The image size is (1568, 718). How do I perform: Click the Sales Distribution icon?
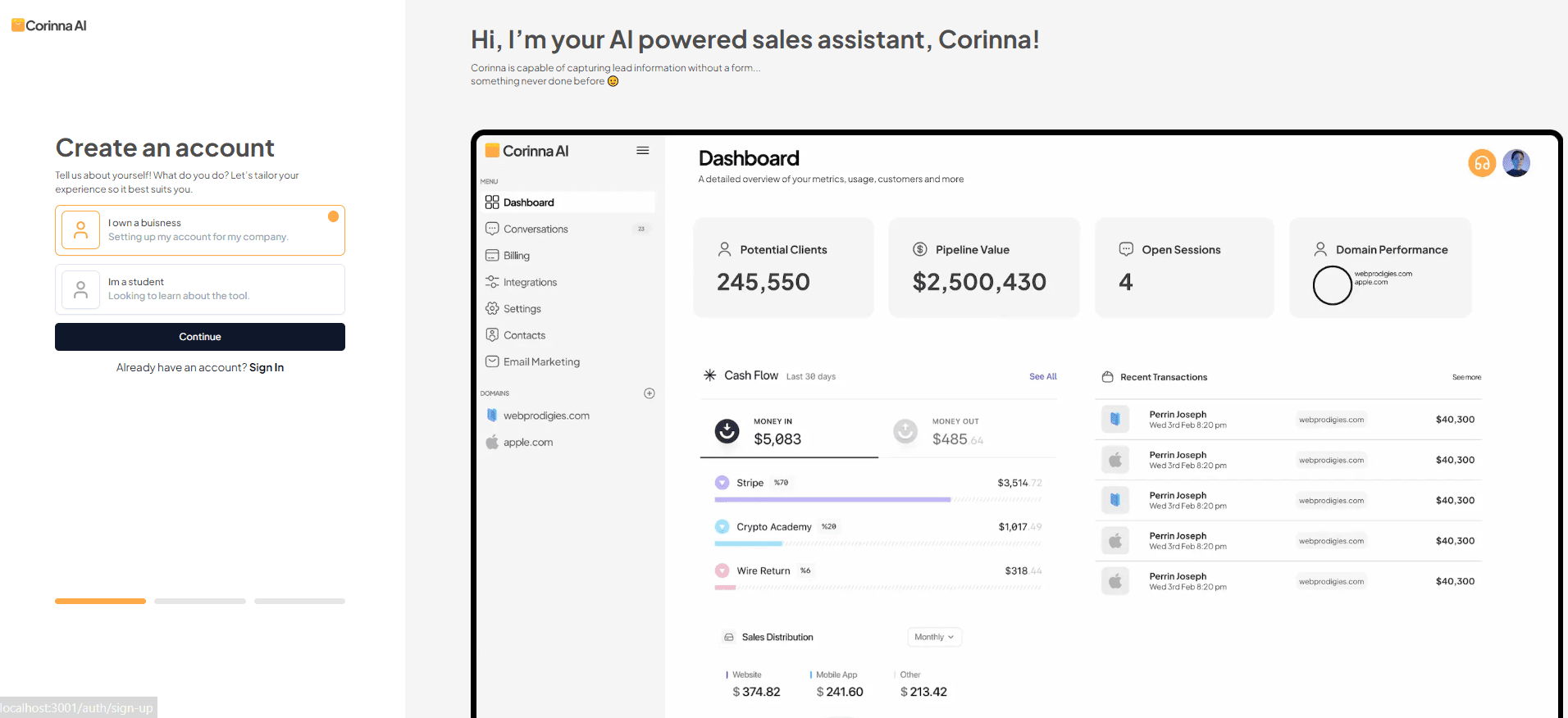click(729, 637)
